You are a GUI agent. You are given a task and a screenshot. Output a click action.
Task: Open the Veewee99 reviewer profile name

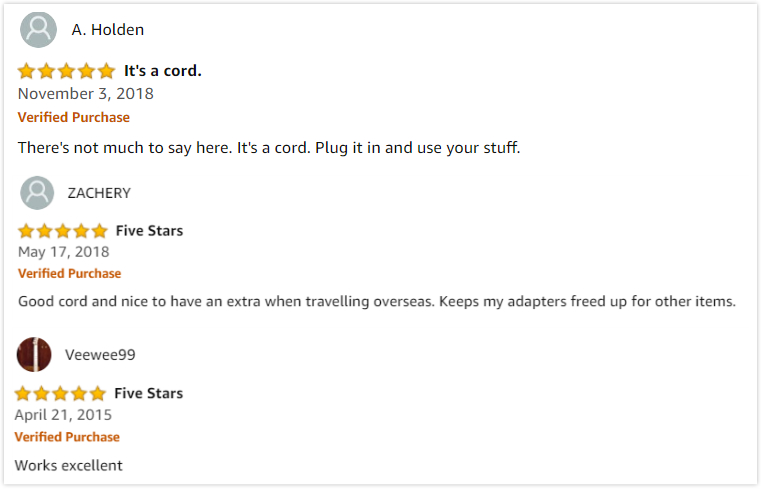click(x=100, y=355)
